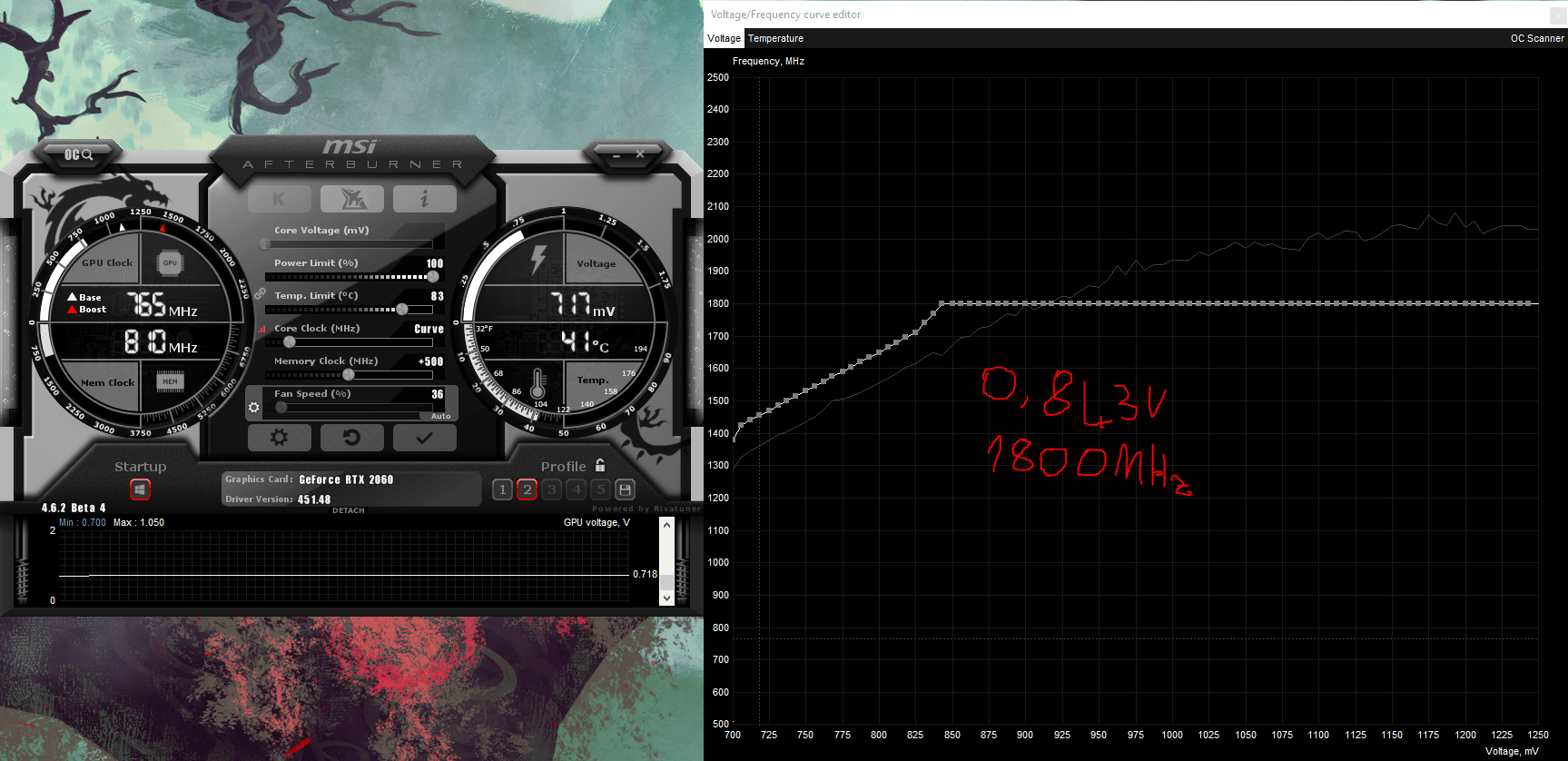This screenshot has height=761, width=1568.
Task: Toggle the fan speed Auto button
Action: [x=441, y=416]
